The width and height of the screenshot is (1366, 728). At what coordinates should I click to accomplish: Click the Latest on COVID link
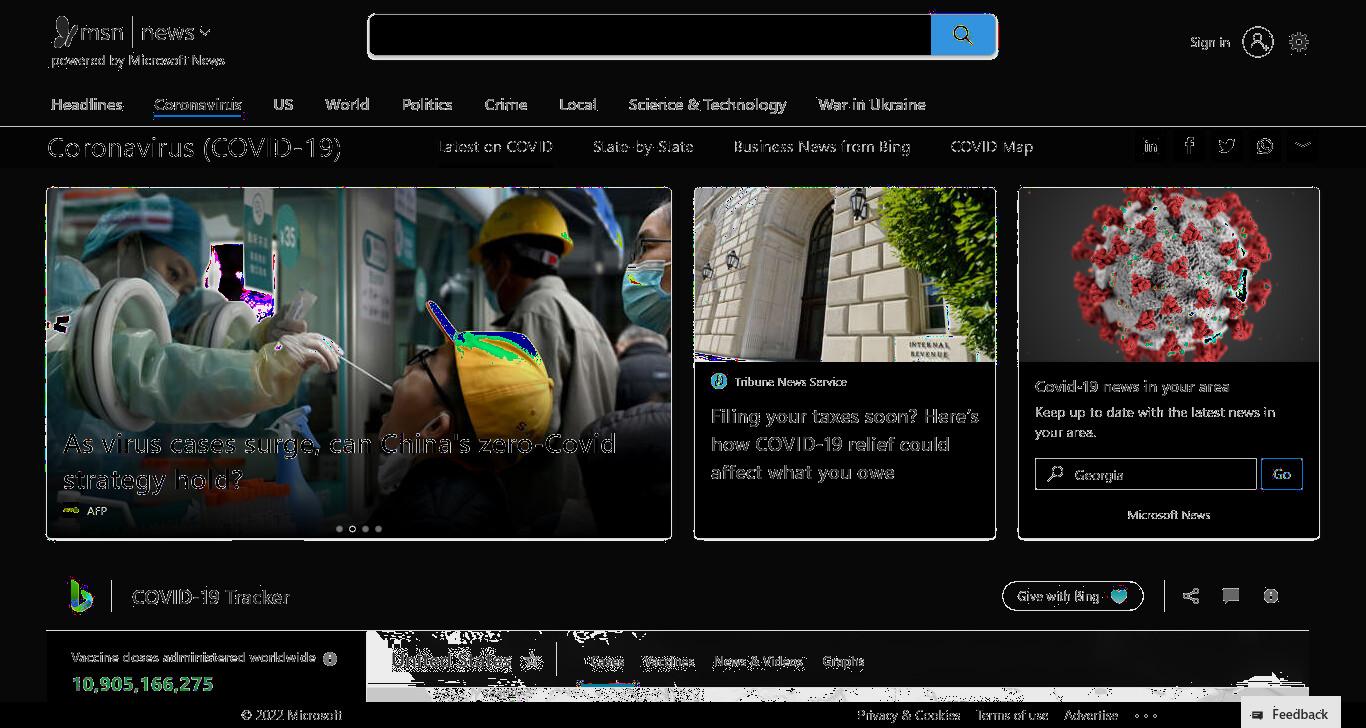click(496, 146)
